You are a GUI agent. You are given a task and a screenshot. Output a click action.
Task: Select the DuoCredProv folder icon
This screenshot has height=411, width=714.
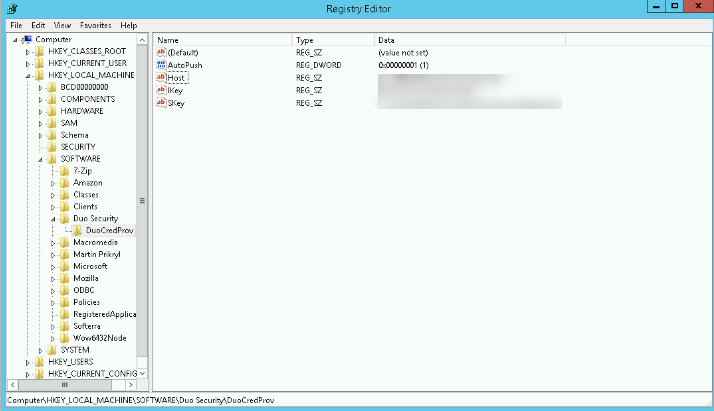coord(78,230)
